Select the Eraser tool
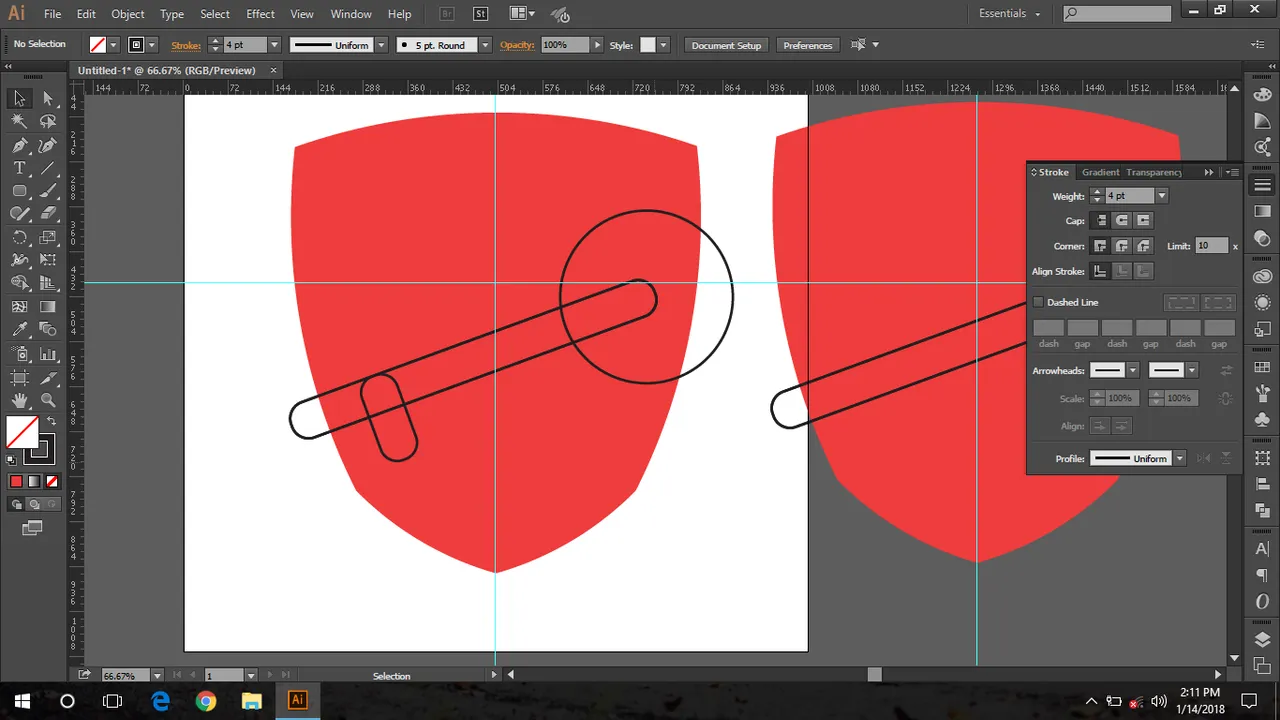The image size is (1280, 720). (x=48, y=214)
